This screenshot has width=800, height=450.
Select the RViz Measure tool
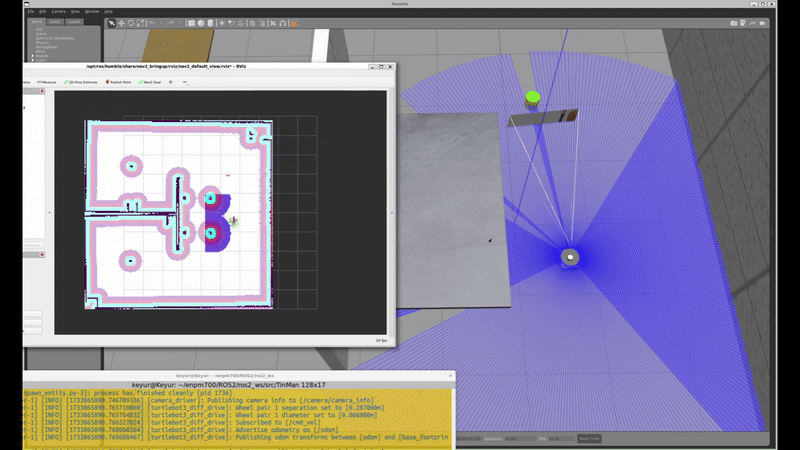coord(47,82)
